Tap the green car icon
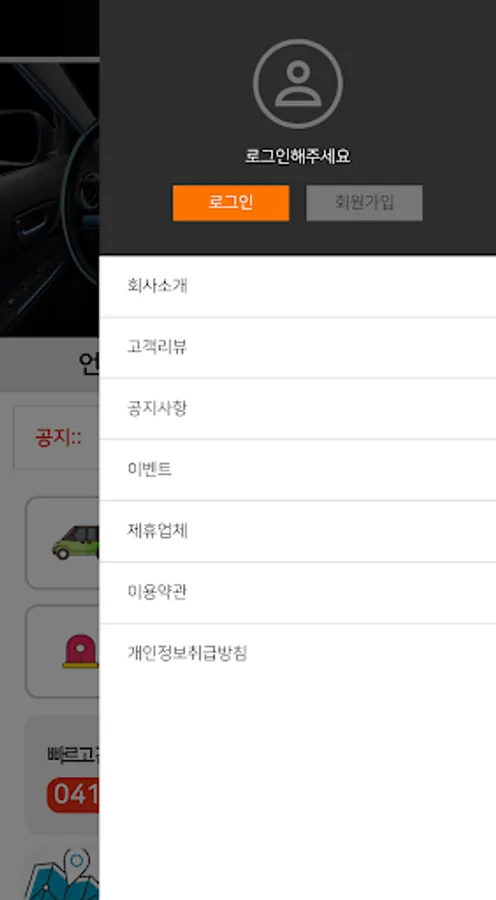Image resolution: width=496 pixels, height=900 pixels. coord(75,542)
